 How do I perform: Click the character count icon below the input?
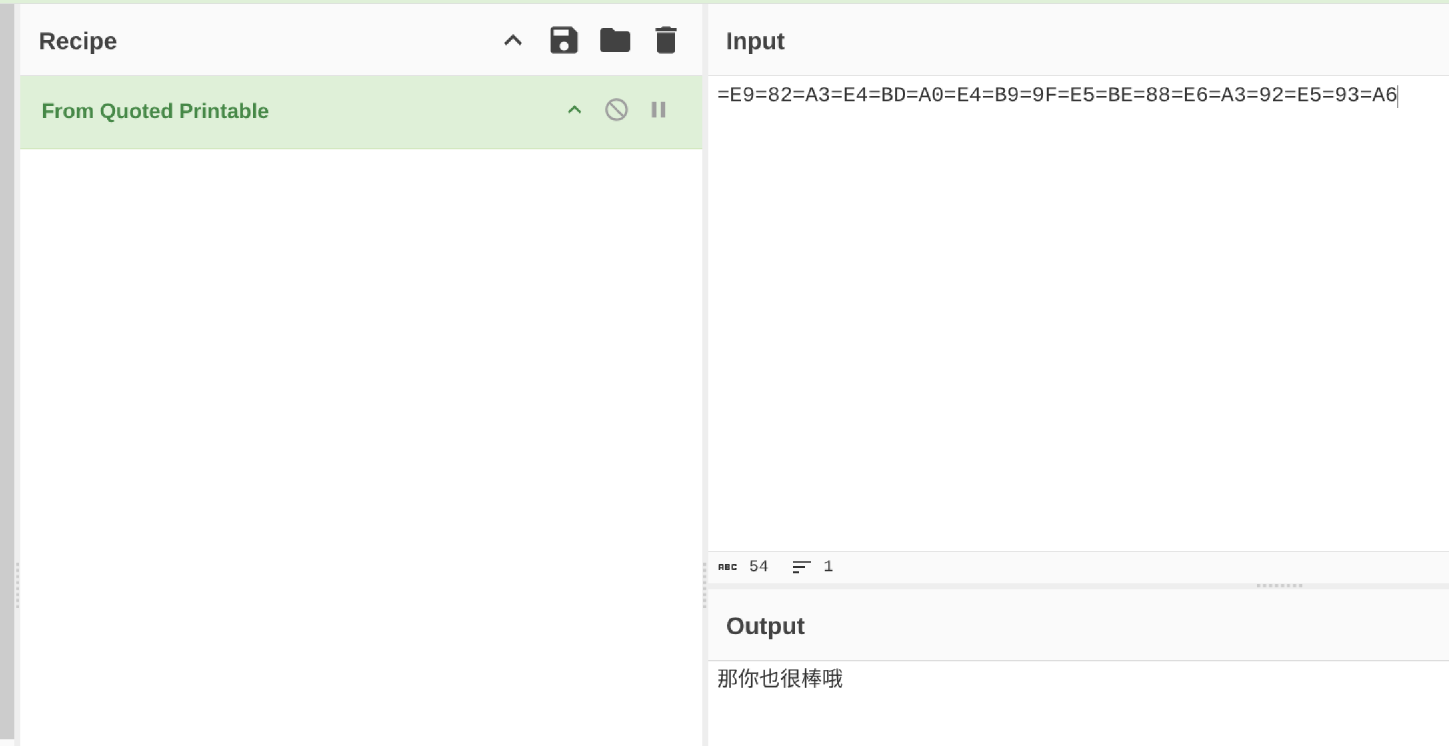(x=727, y=567)
